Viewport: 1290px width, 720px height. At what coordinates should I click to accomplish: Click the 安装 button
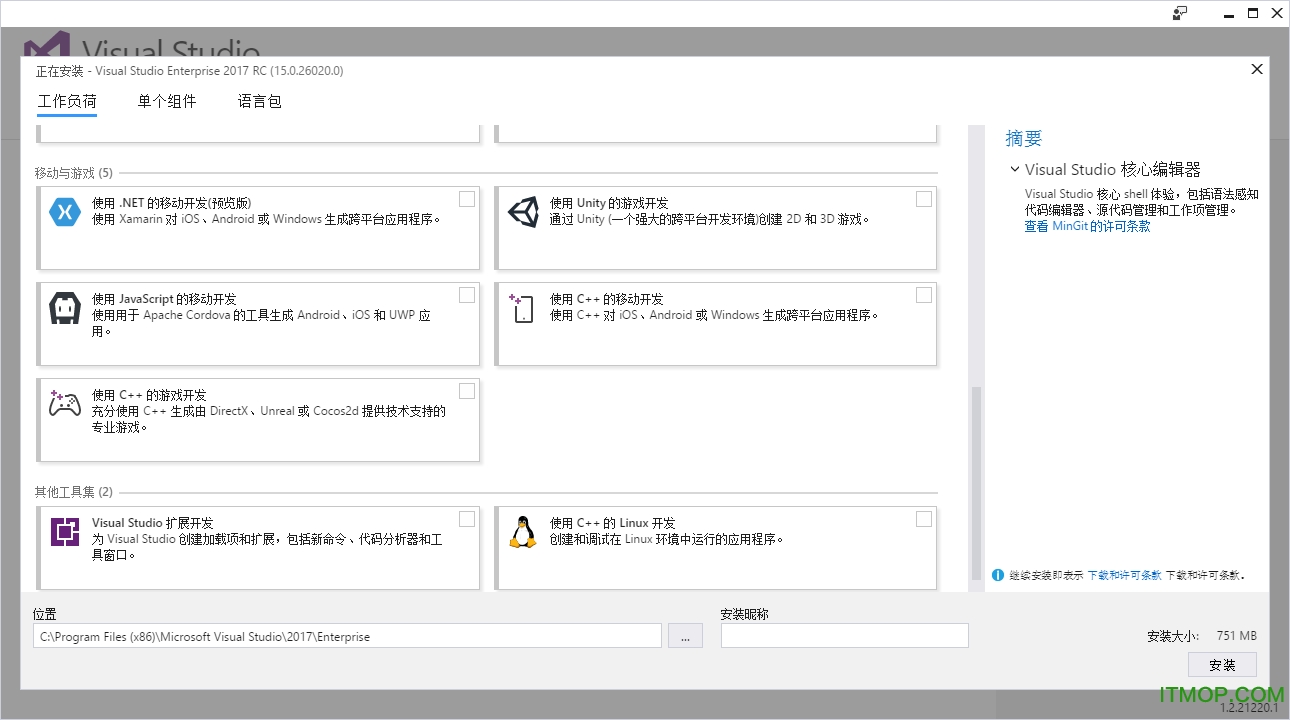(x=1222, y=665)
